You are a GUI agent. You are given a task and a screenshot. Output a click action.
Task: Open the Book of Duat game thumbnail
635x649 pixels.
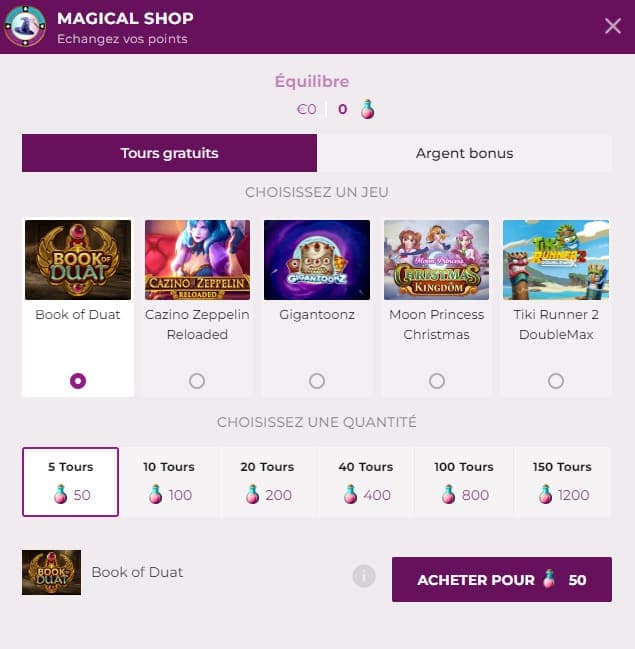click(78, 260)
